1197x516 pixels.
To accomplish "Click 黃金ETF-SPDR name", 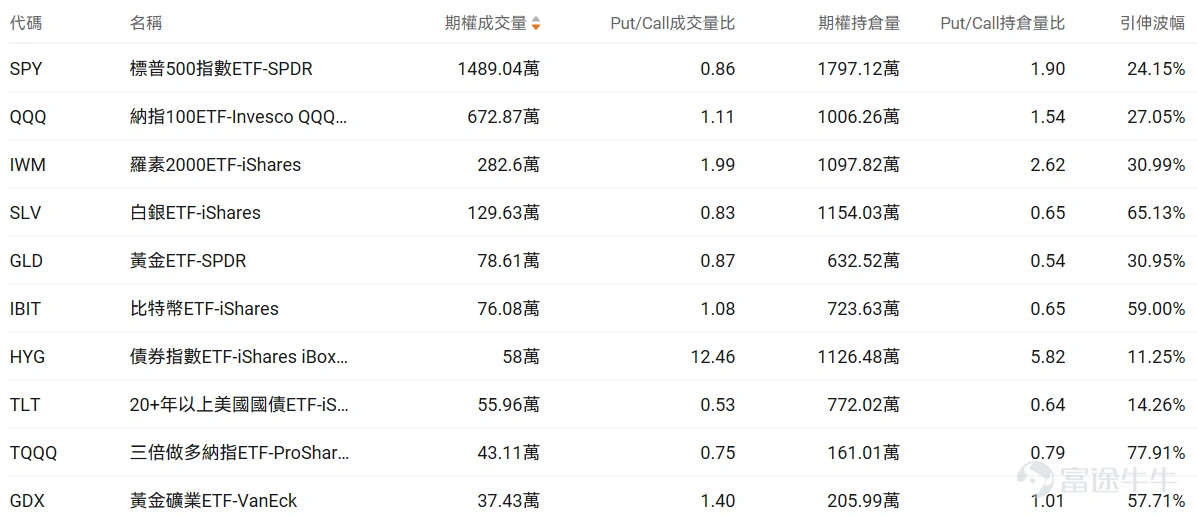I will pyautogui.click(x=188, y=261).
